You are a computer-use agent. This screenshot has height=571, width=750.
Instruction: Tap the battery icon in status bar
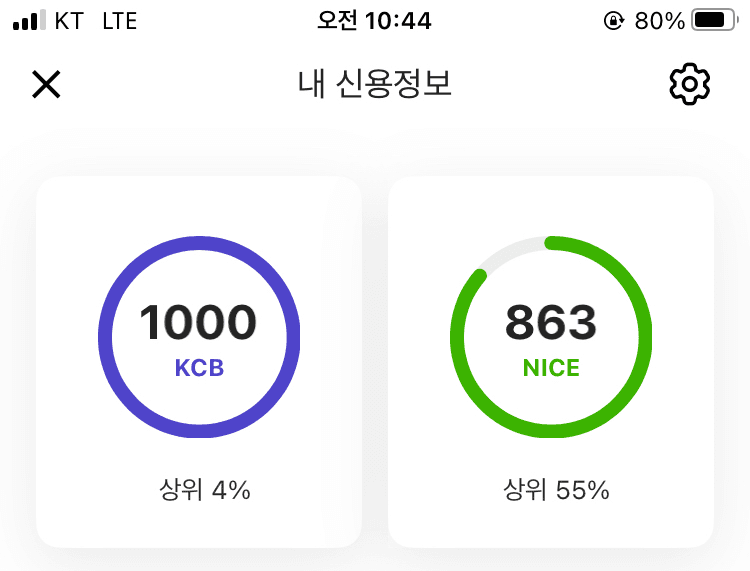[x=713, y=20]
